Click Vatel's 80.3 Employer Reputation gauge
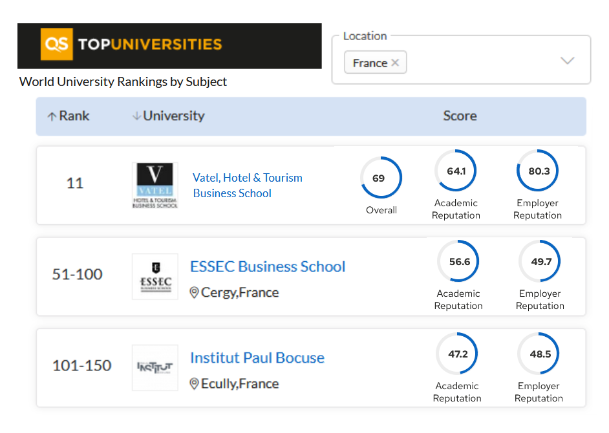 click(x=538, y=170)
